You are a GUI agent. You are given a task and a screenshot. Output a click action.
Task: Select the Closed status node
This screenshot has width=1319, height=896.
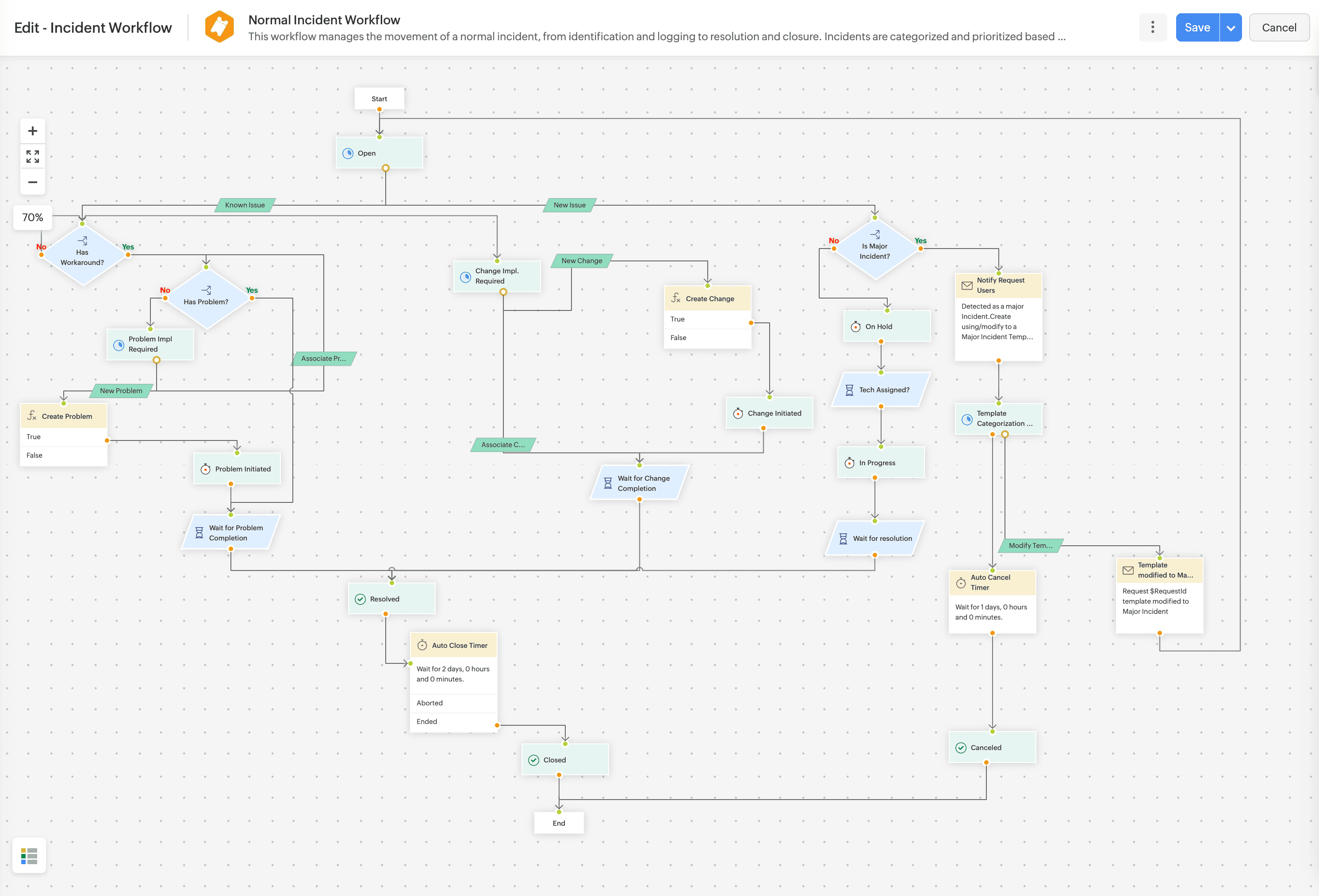[564, 759]
